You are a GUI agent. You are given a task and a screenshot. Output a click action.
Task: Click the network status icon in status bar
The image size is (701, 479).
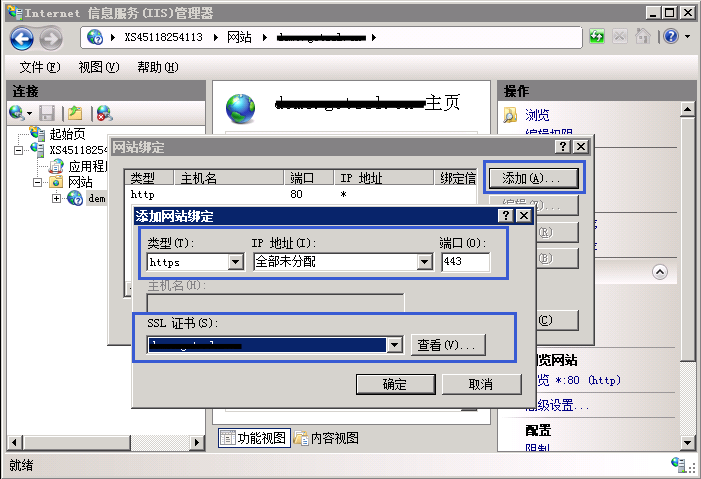tap(678, 464)
